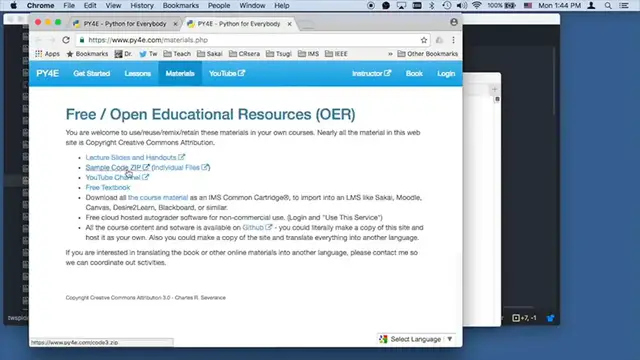Open Lecture Slides and Handouts link
Screen dimensions: 640x360
135,157
